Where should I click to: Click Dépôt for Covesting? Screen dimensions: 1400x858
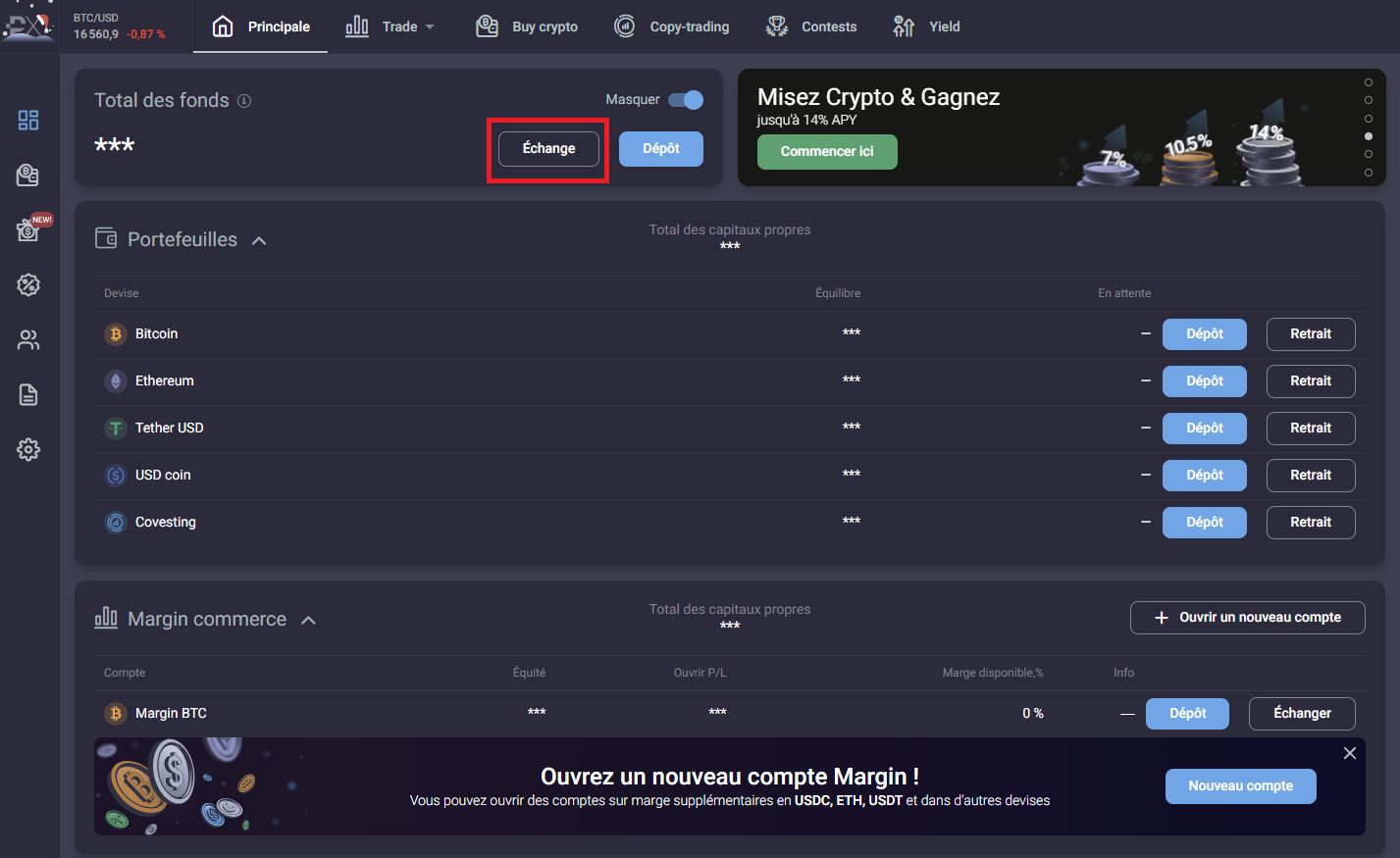click(x=1205, y=523)
